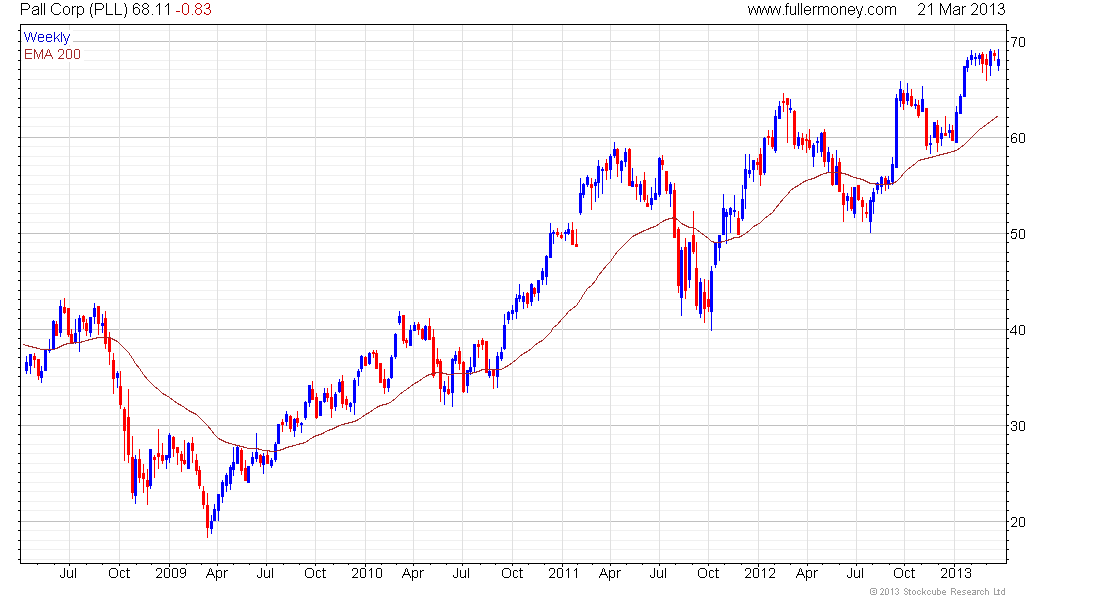Click the Stockcube Research Ltd copyright text
This screenshot has width=1100, height=600.
coord(937,592)
